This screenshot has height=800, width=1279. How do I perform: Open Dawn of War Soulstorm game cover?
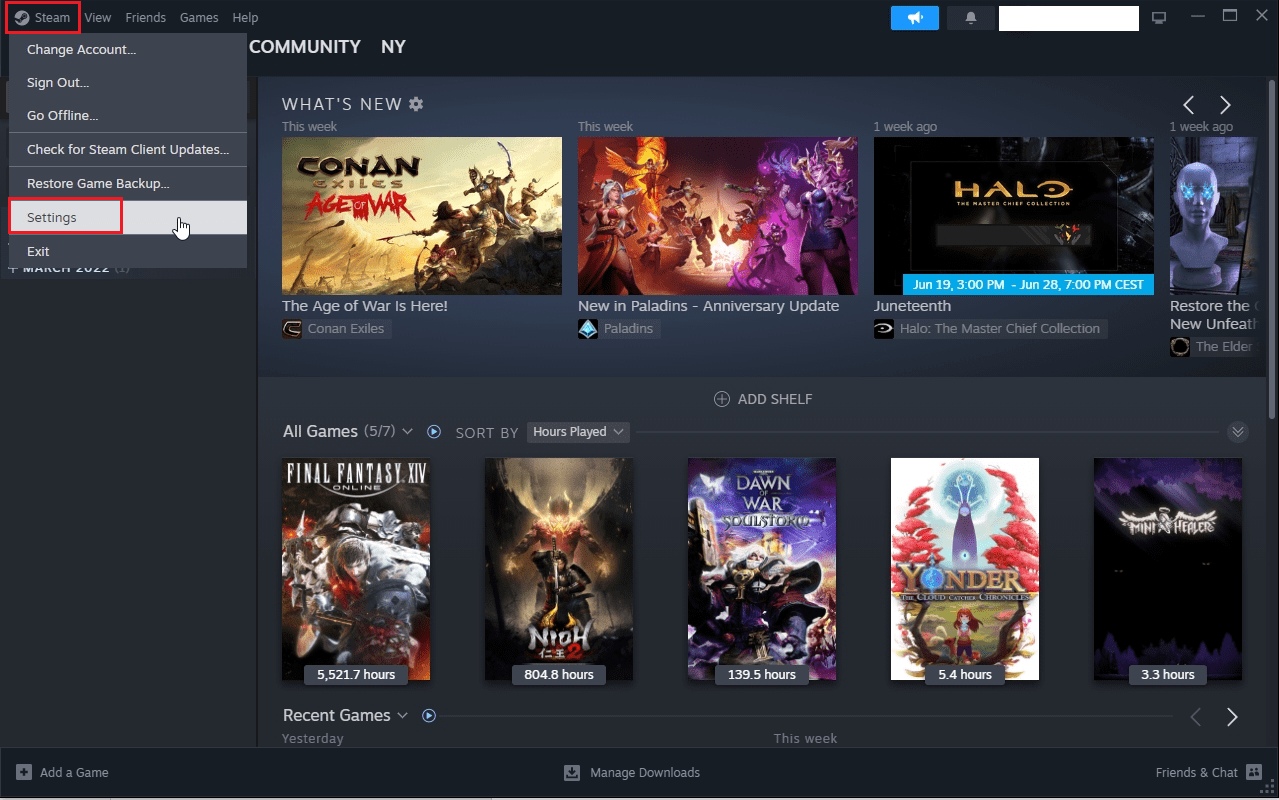tap(762, 569)
